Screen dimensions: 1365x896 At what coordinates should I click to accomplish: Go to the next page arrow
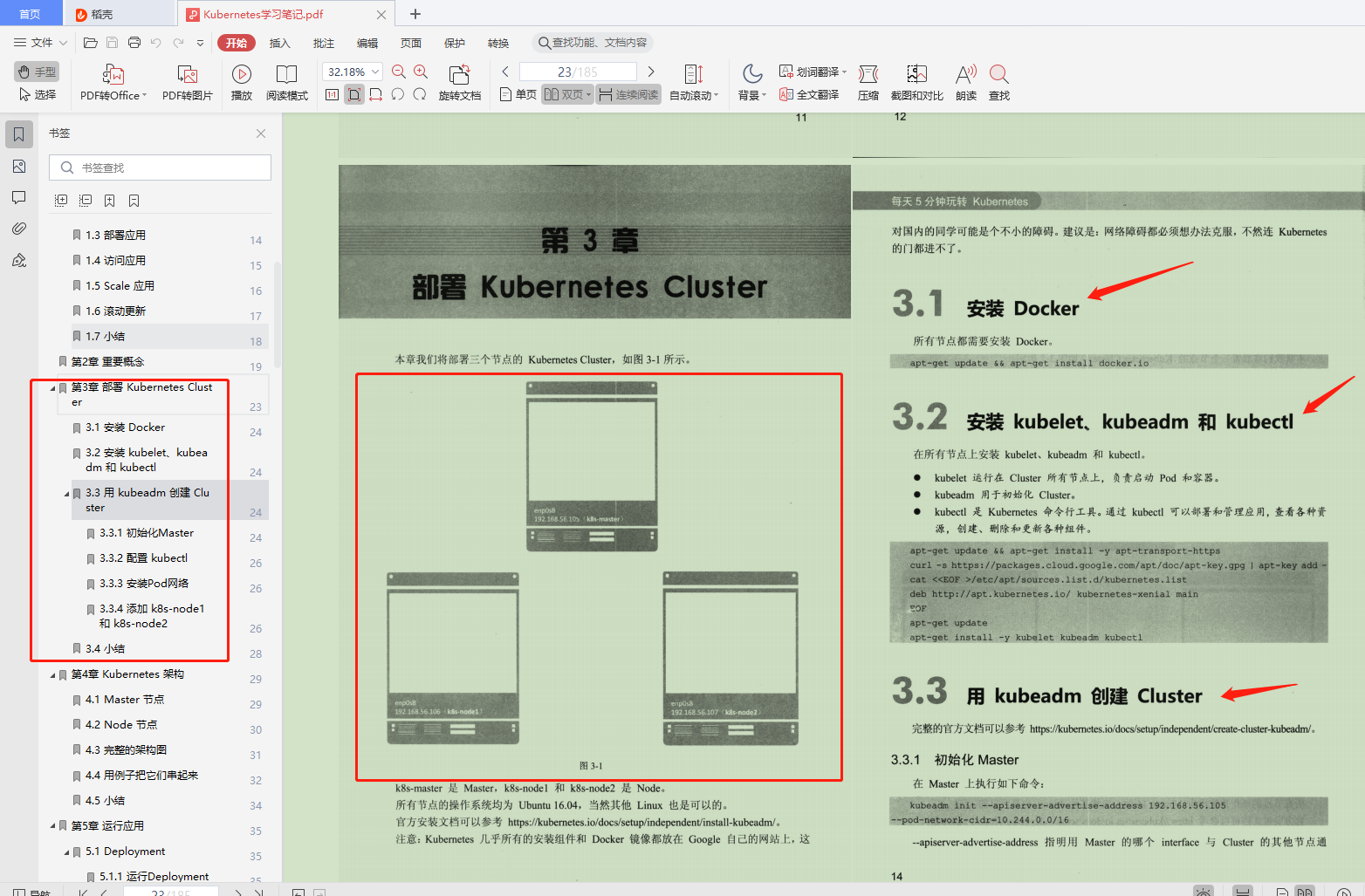[x=651, y=72]
